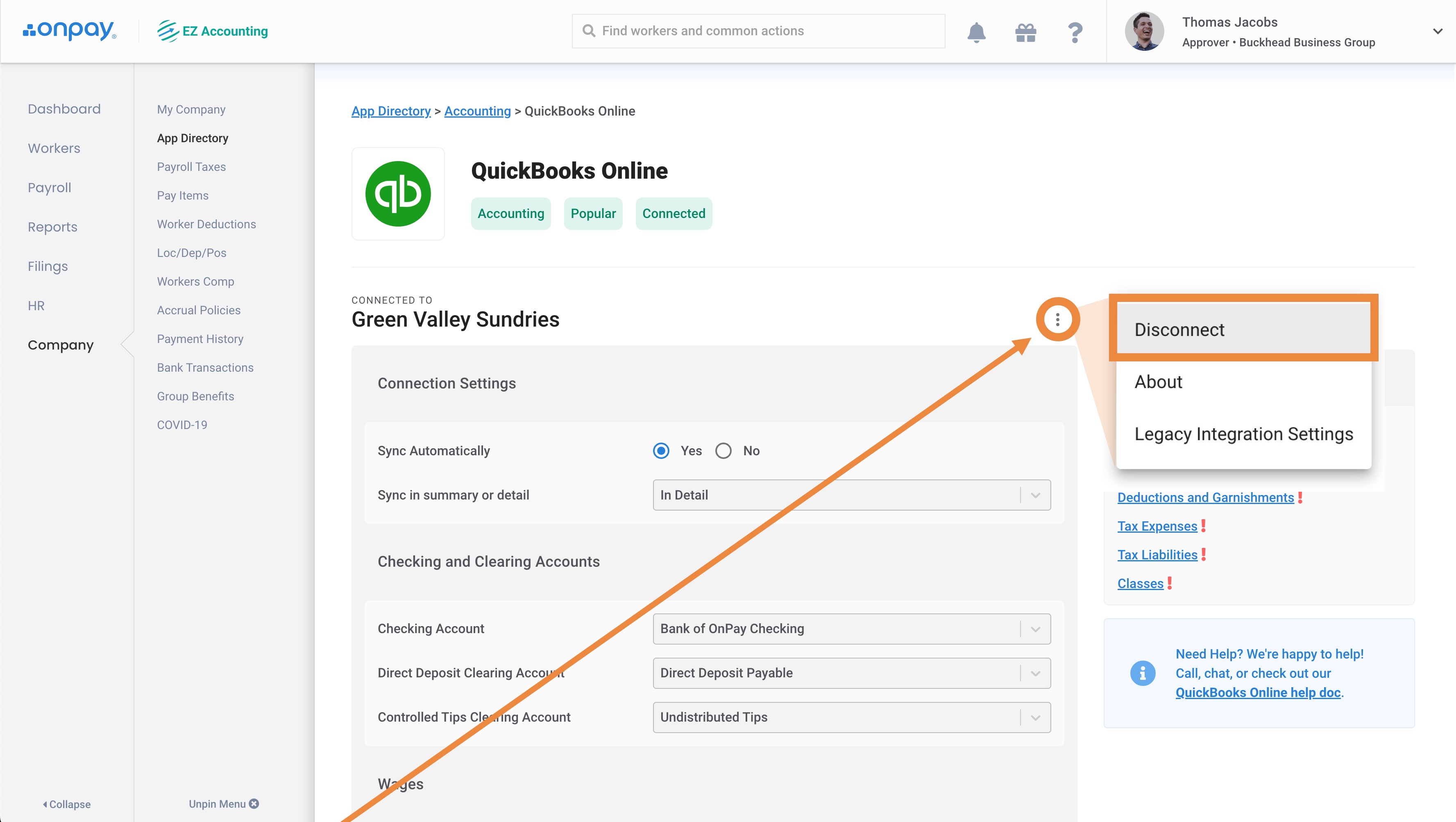Go to Accounting breadcrumb link
This screenshot has width=1456, height=822.
tap(477, 111)
